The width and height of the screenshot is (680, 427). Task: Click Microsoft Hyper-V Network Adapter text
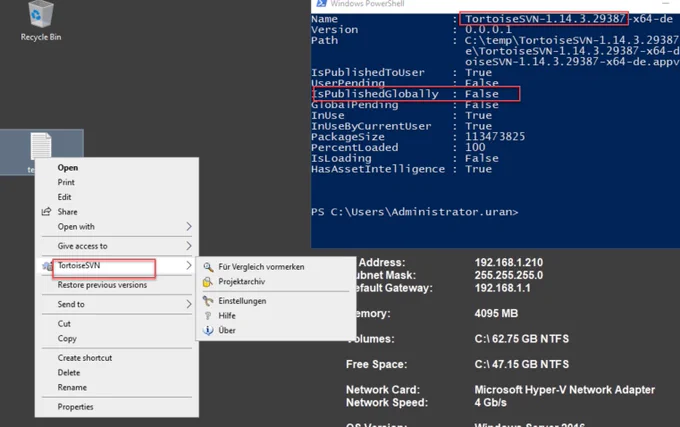coord(564,390)
